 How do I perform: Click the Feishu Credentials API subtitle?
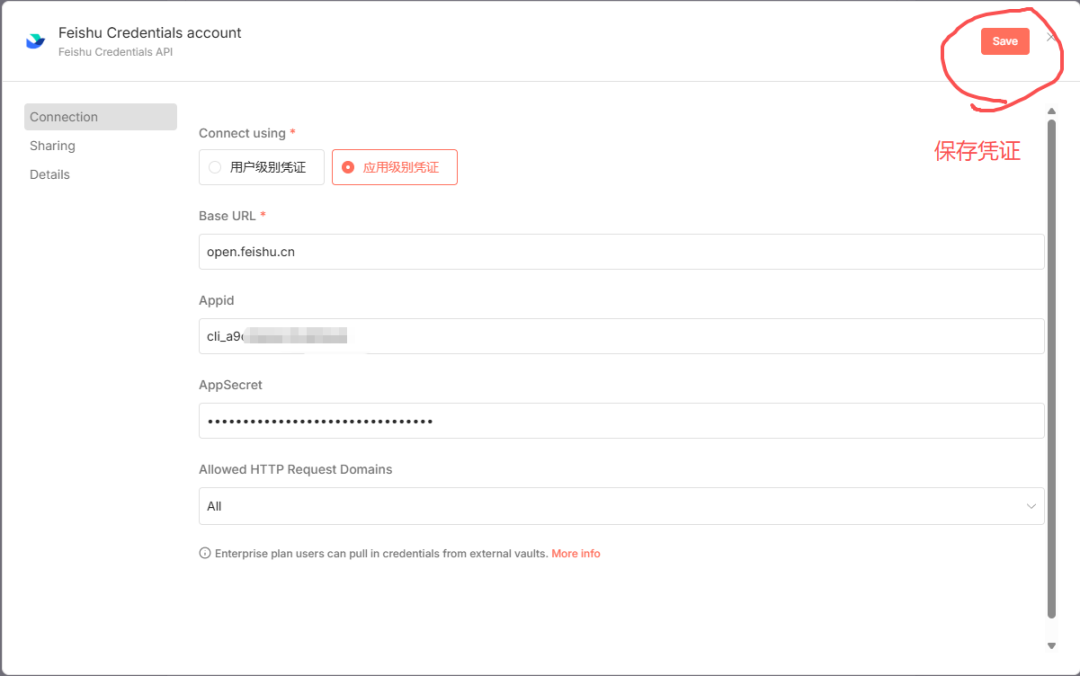pyautogui.click(x=115, y=52)
